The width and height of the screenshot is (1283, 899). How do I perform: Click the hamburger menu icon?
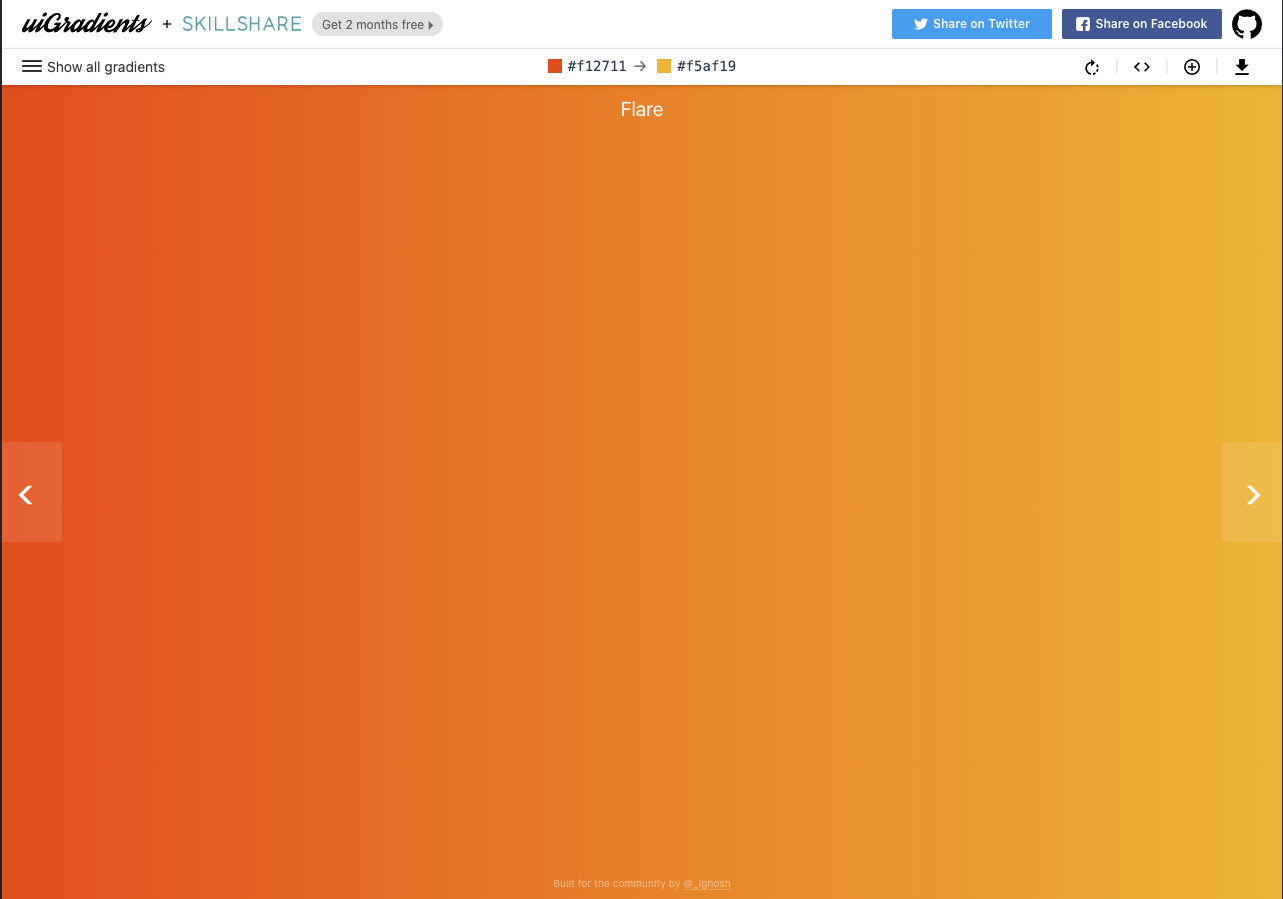pos(32,66)
